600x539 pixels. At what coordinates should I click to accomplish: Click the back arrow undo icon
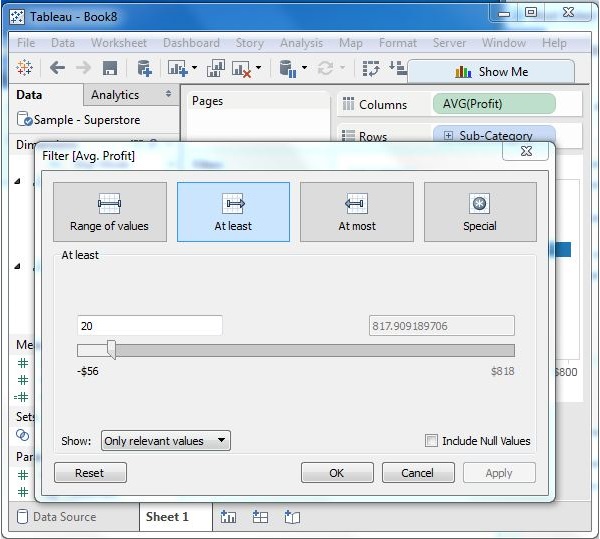(x=57, y=68)
